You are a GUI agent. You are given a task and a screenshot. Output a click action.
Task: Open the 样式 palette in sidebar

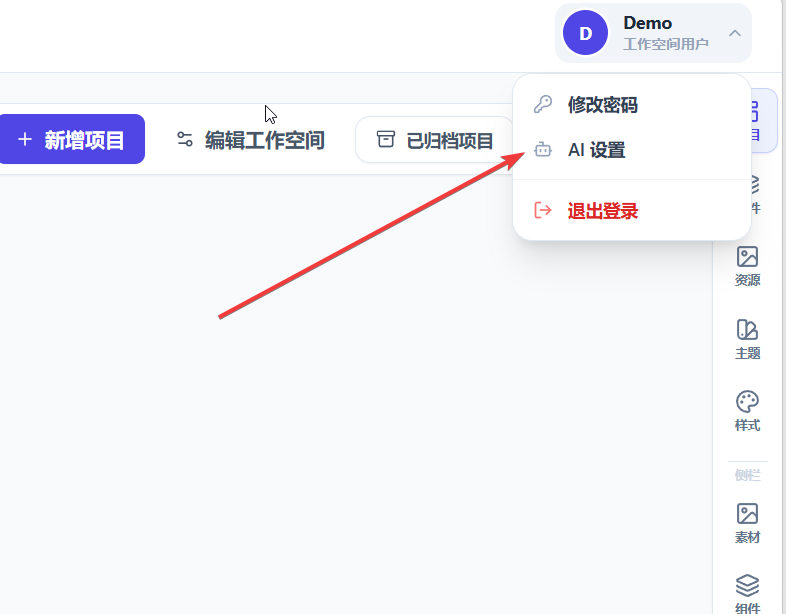click(x=747, y=412)
